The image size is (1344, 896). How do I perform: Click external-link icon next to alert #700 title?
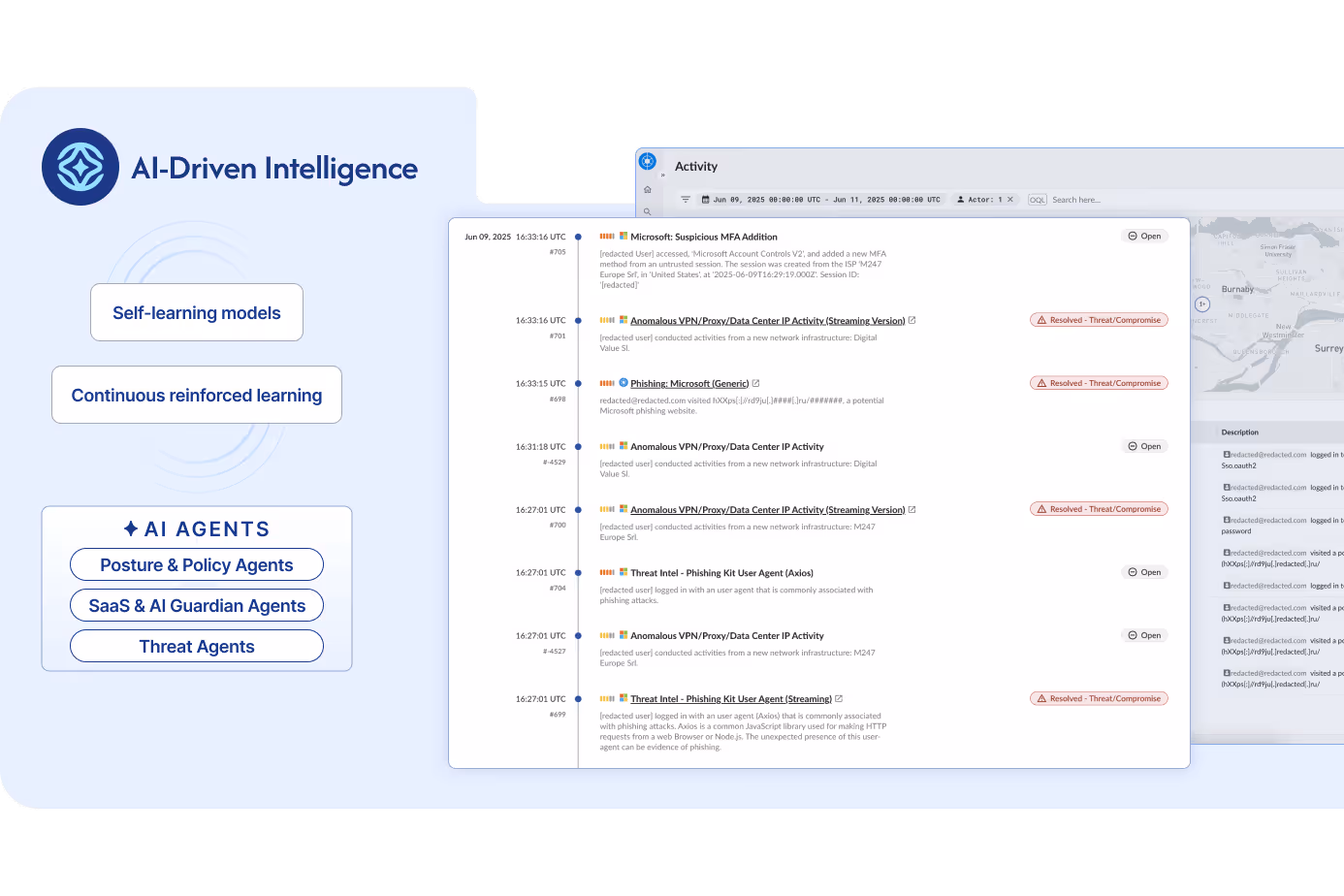click(x=912, y=509)
